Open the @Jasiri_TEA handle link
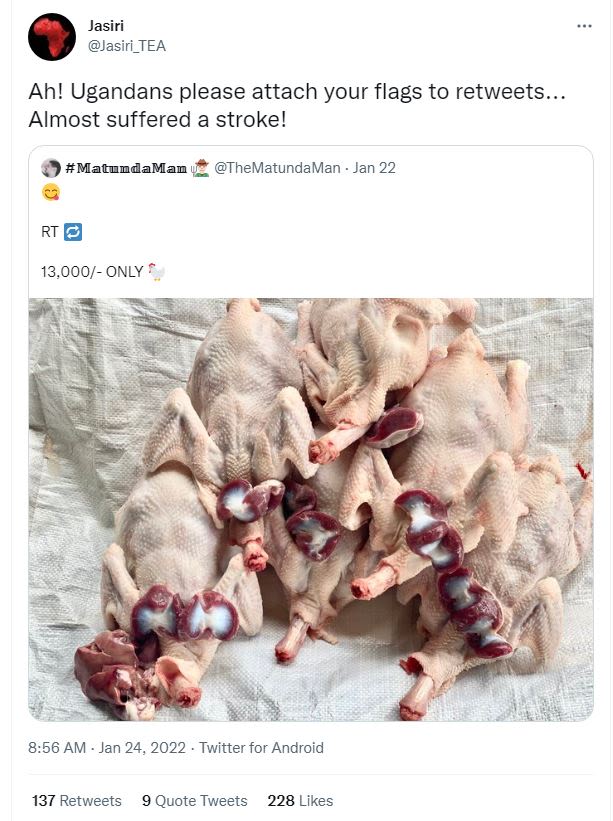The image size is (613, 821). (x=127, y=46)
